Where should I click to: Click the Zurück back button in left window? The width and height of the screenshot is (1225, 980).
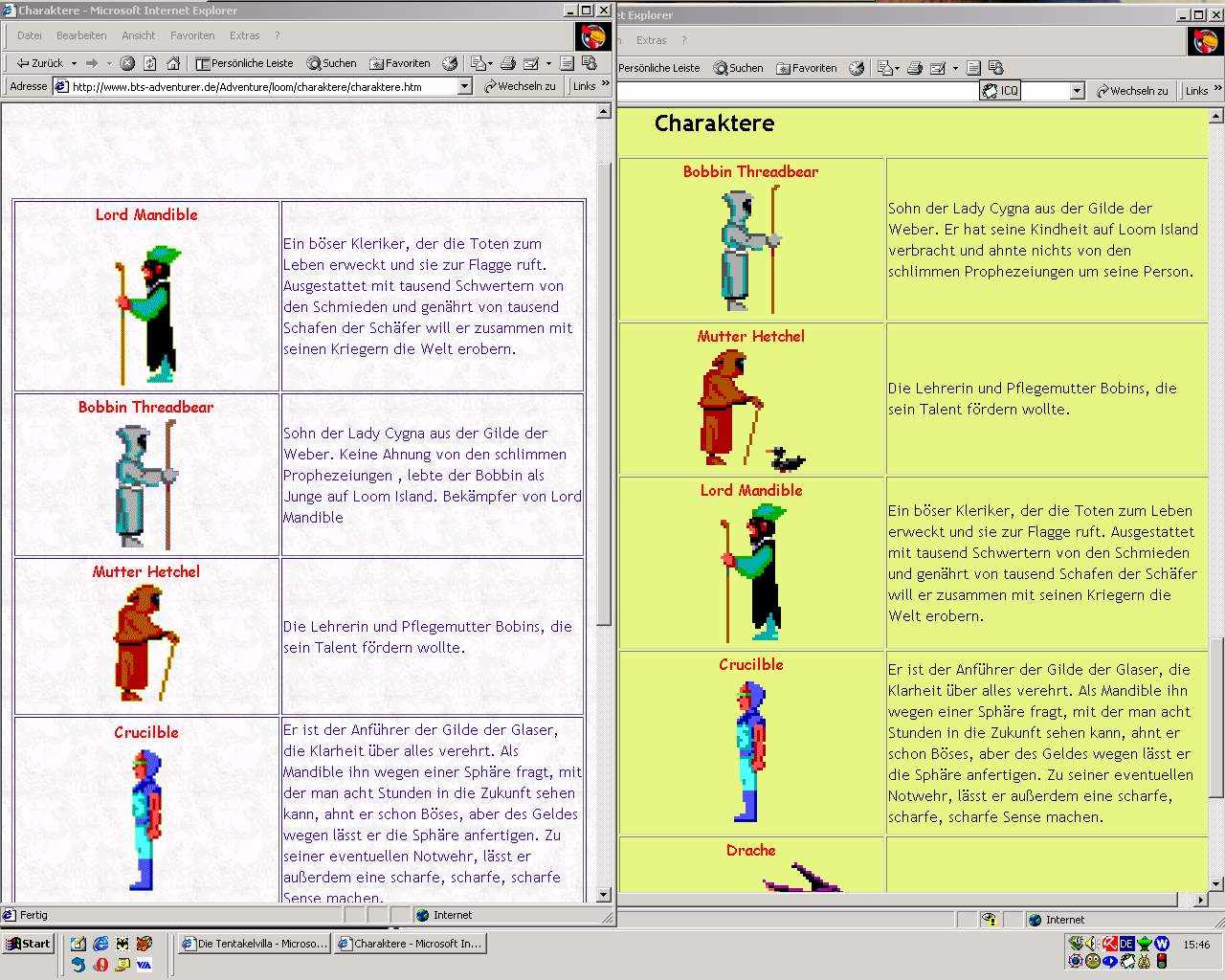click(x=38, y=63)
